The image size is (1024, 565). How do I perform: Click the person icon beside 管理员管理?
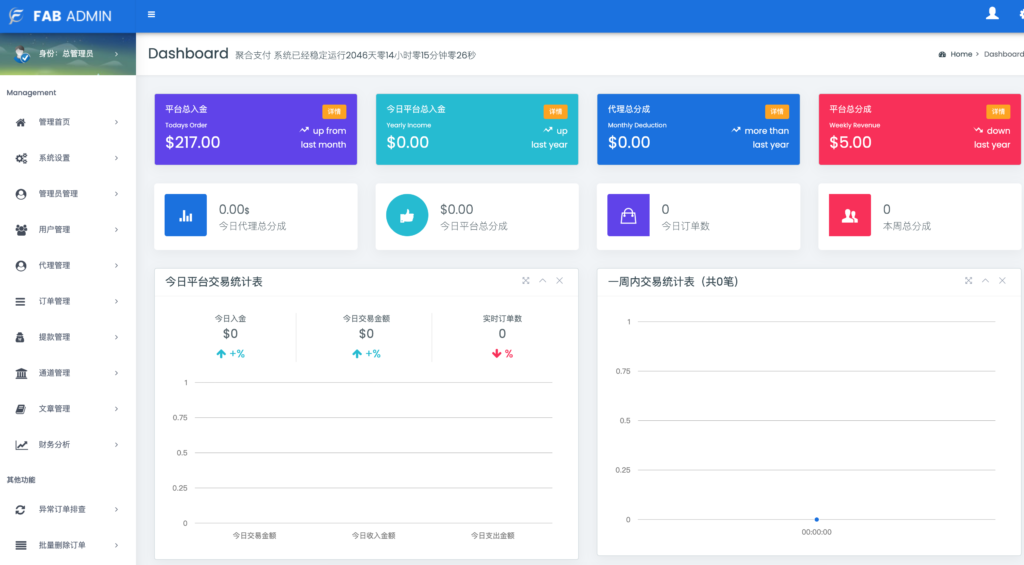click(21, 194)
